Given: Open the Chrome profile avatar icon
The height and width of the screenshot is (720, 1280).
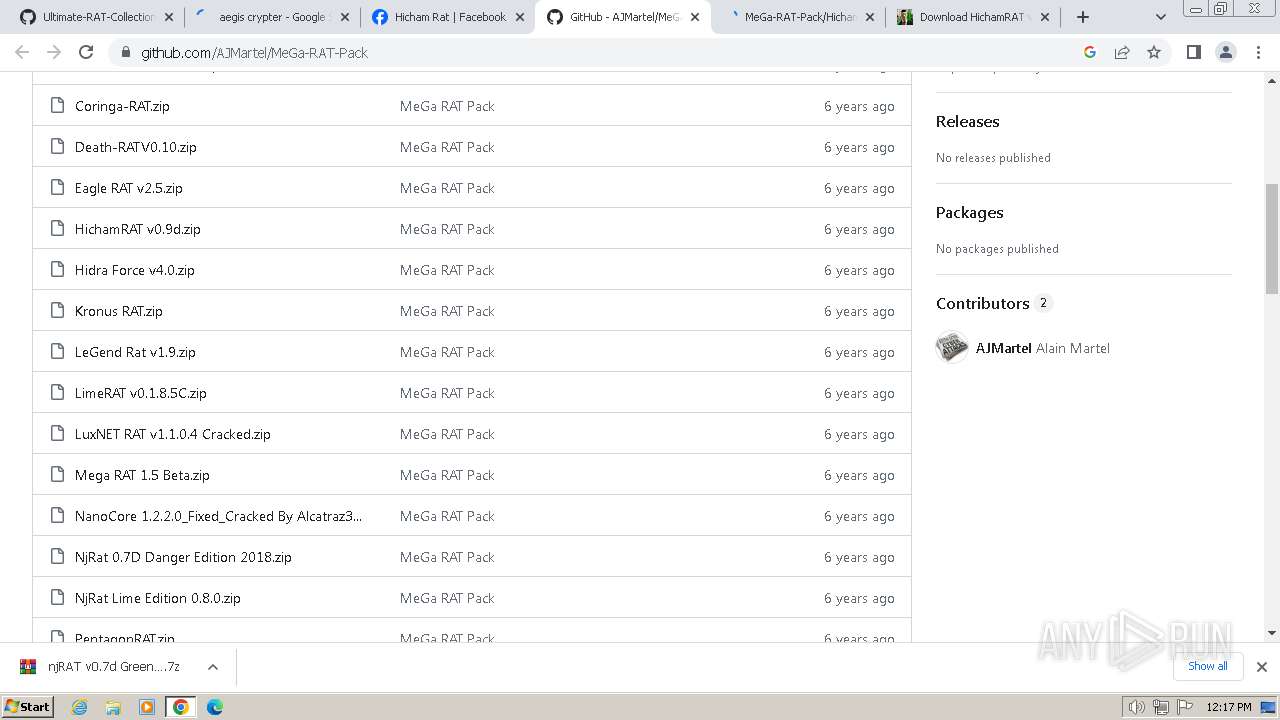Looking at the screenshot, I should coord(1225,52).
